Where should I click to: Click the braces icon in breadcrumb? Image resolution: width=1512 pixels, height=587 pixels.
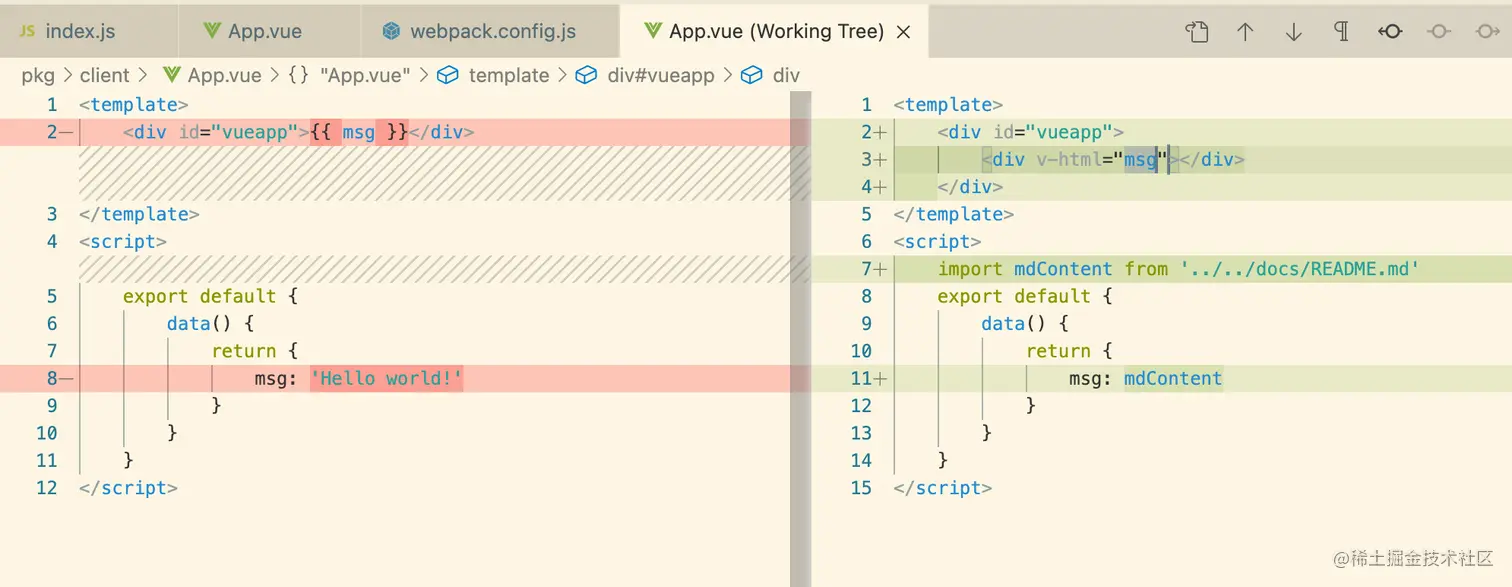tap(298, 75)
